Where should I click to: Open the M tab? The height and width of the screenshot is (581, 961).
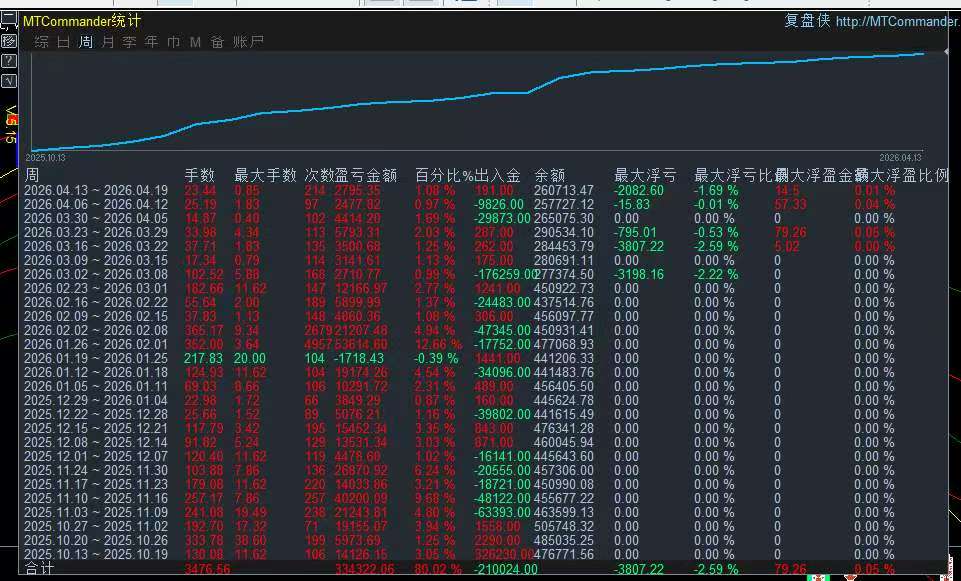coord(195,42)
